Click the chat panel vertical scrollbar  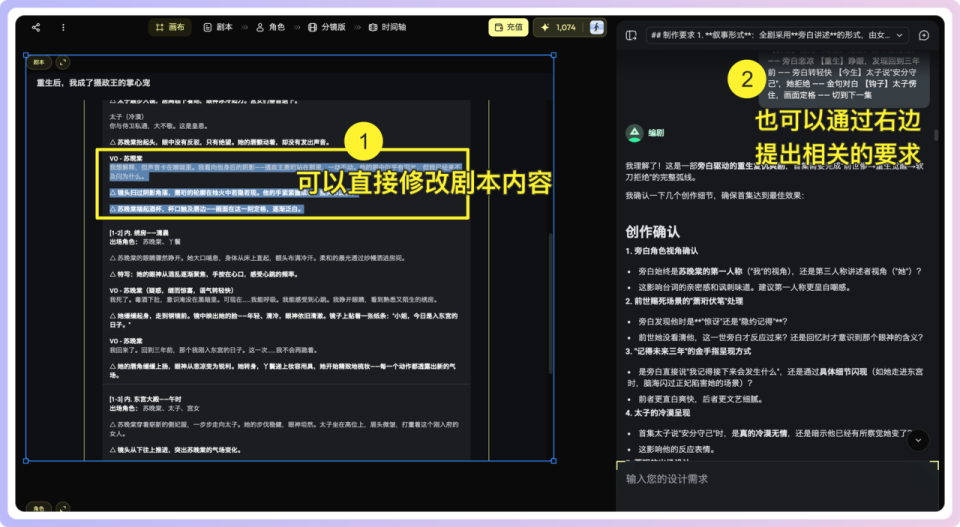pos(936,135)
